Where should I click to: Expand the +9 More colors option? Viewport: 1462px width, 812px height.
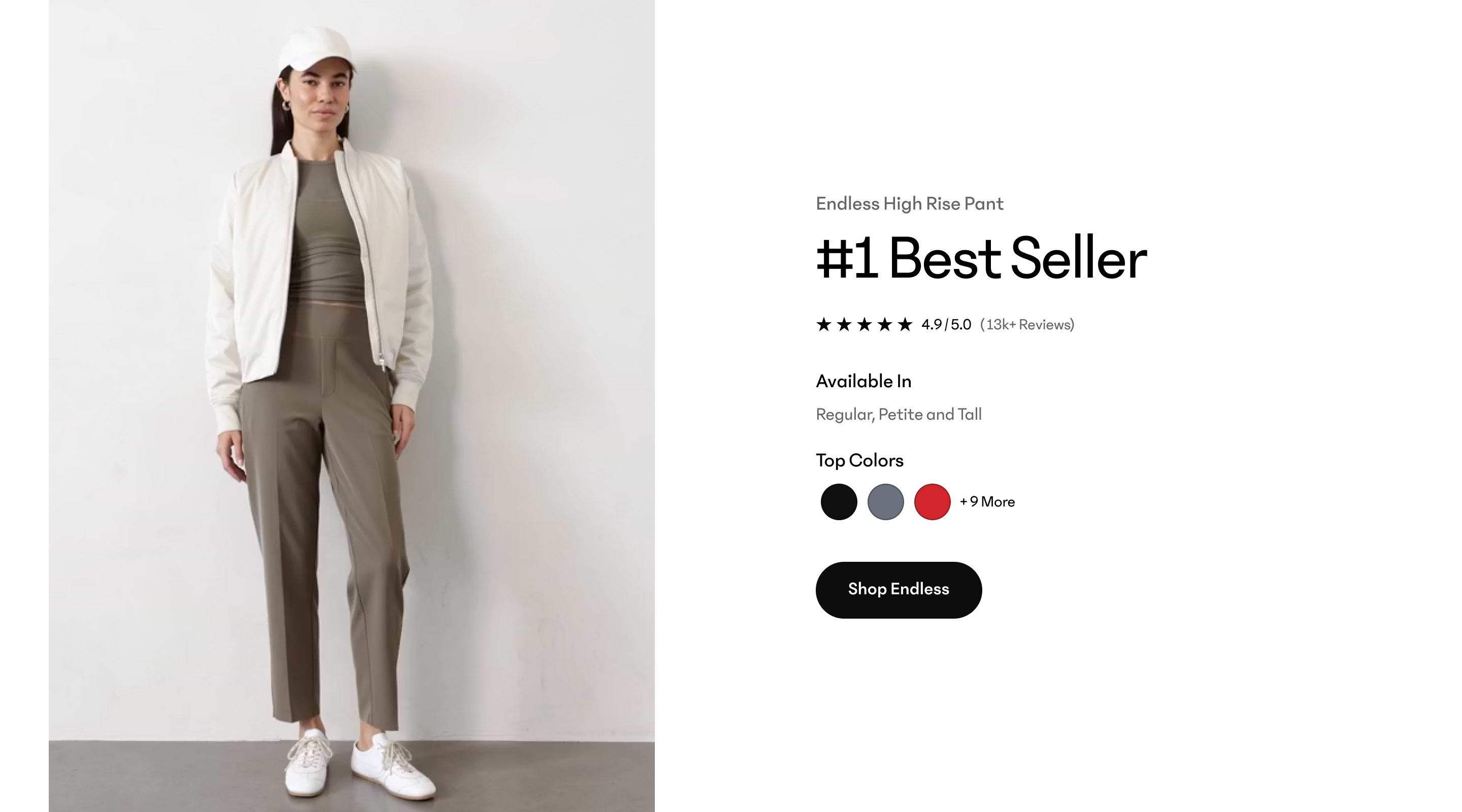(986, 501)
